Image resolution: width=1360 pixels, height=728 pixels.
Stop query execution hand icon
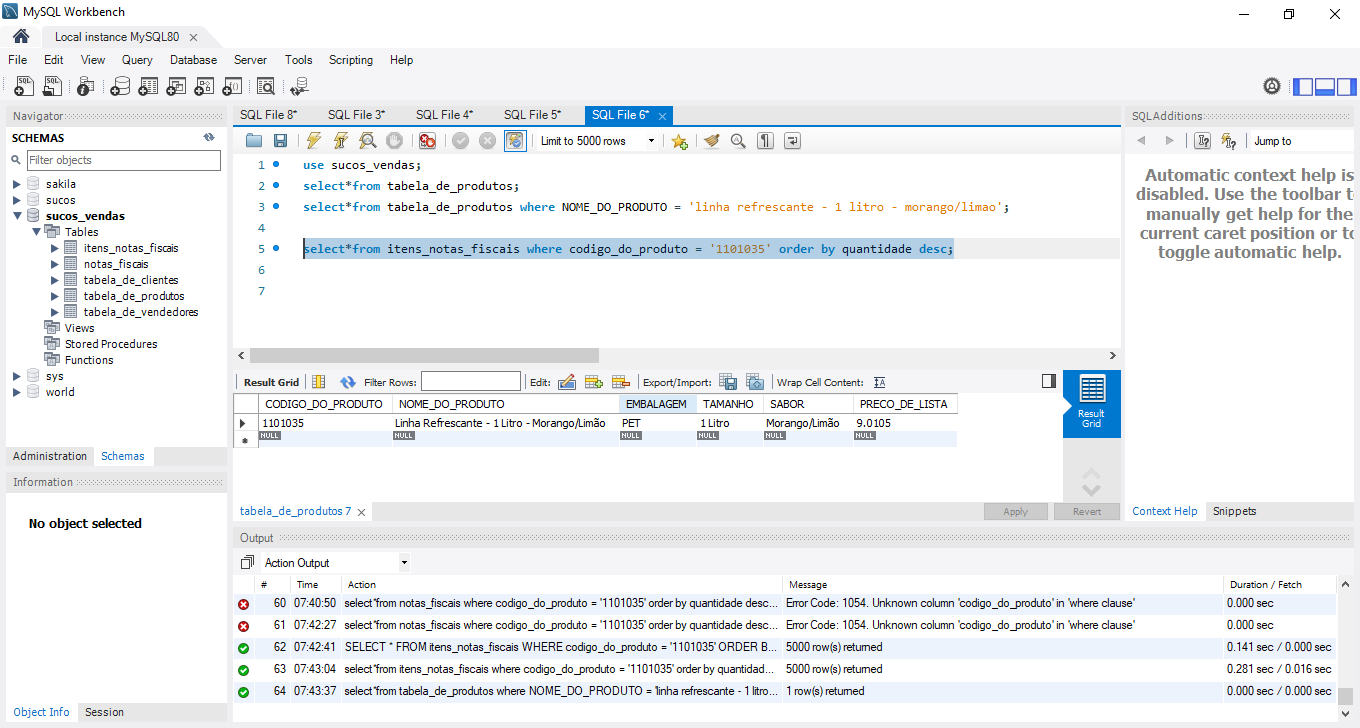pyautogui.click(x=394, y=141)
